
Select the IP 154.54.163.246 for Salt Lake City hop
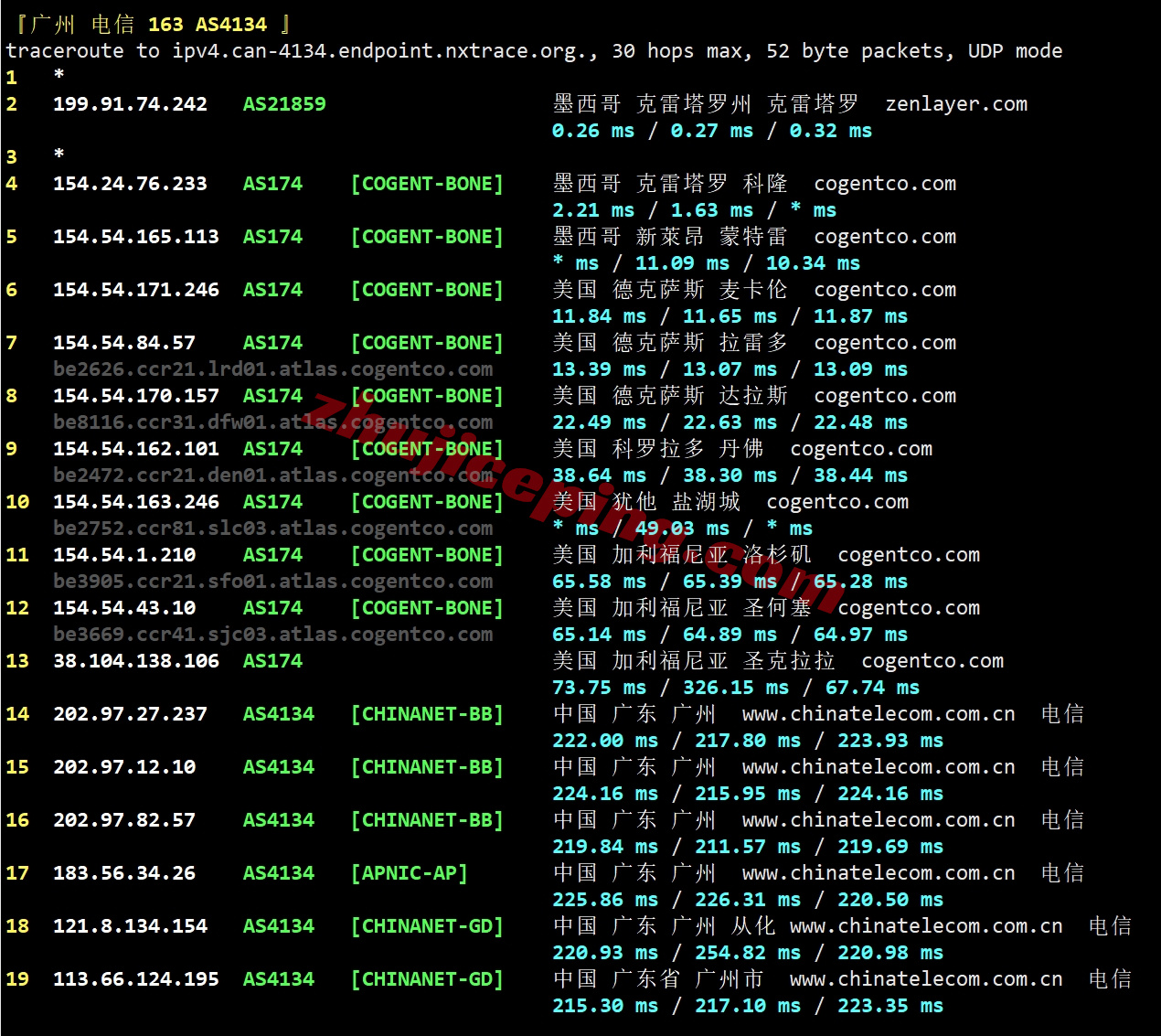[x=136, y=501]
